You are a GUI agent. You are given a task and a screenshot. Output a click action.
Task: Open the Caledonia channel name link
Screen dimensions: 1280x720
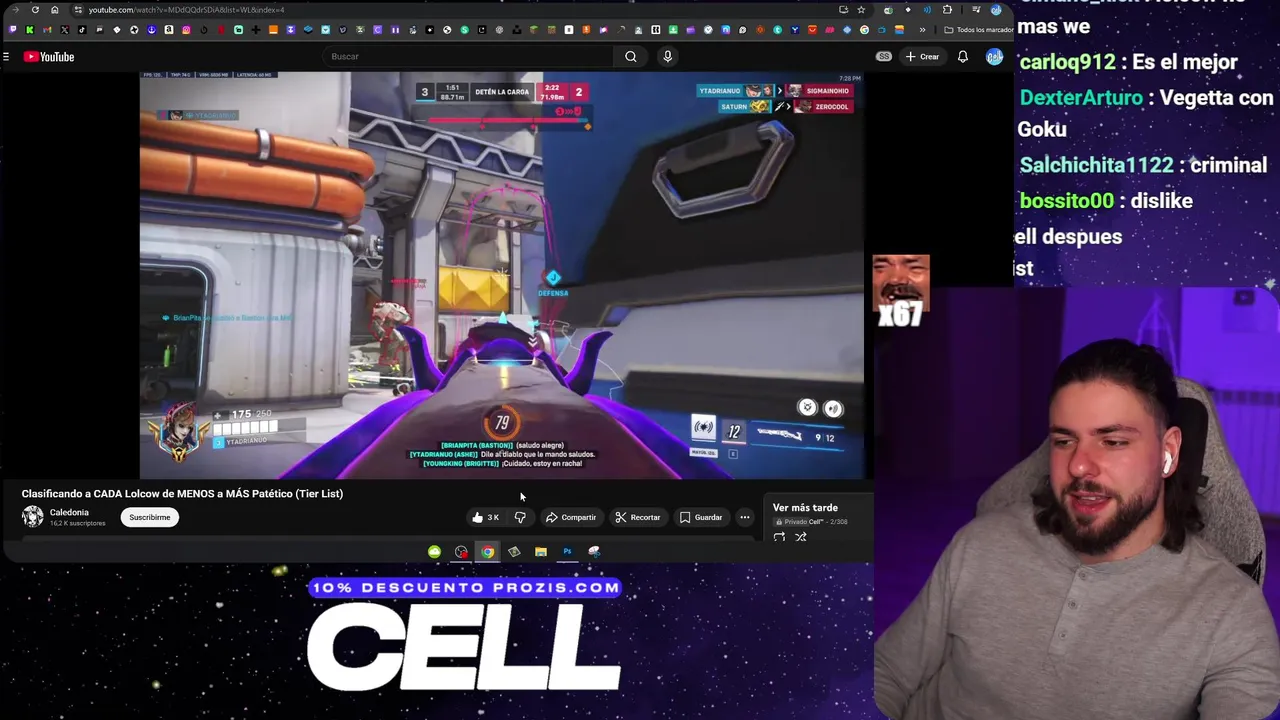69,512
